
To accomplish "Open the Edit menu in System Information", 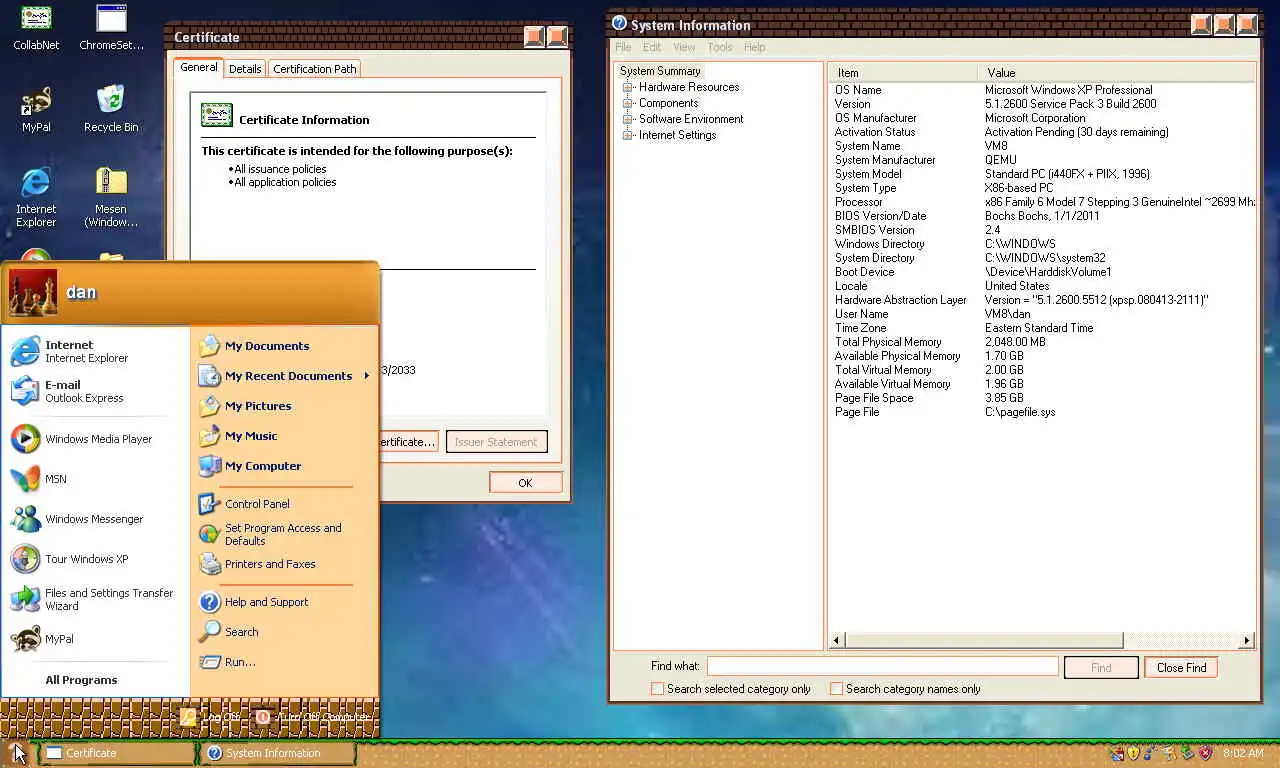I will point(652,47).
